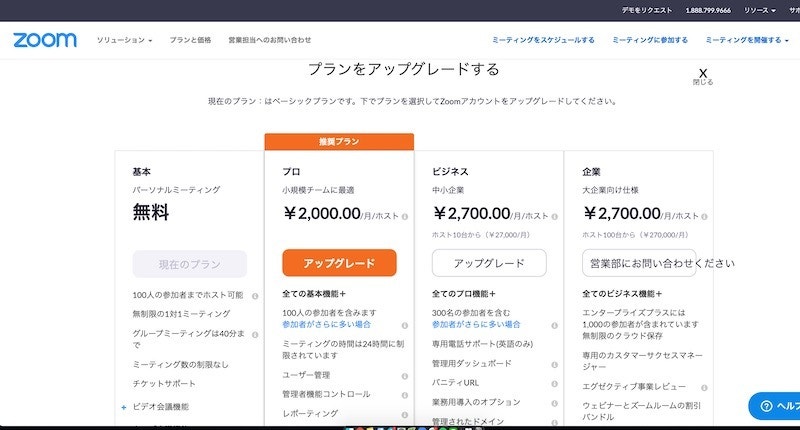The width and height of the screenshot is (800, 430).
Task: Click info icon beside 管理者機能コントロール
Action: (x=404, y=394)
